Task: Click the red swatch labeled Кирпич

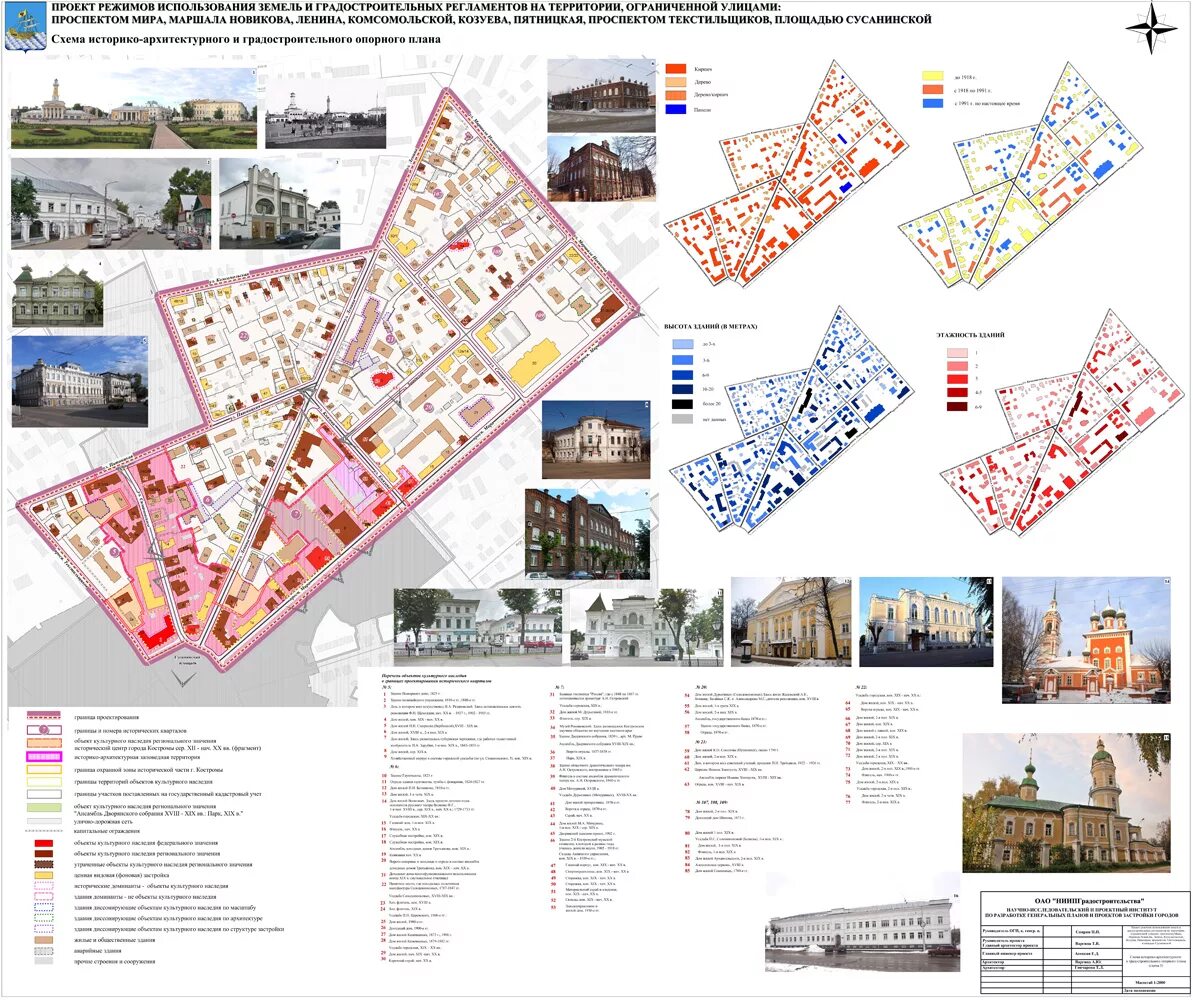Action: pos(676,69)
